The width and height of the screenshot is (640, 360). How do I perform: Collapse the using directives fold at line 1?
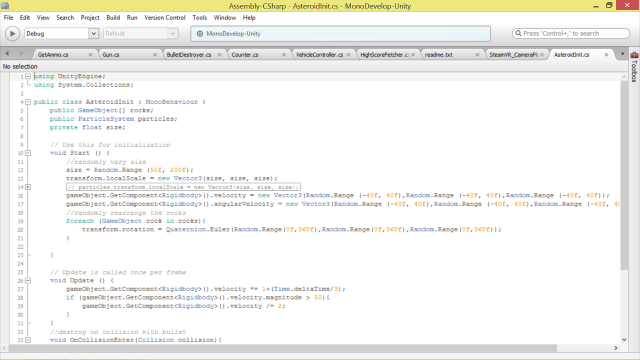(28, 76)
